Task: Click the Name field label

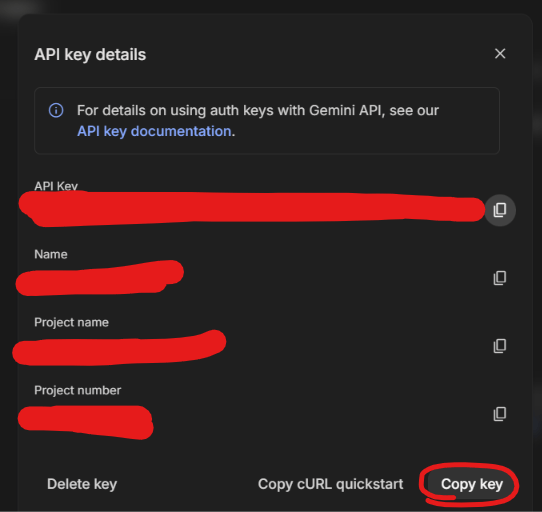Action: tap(51, 254)
